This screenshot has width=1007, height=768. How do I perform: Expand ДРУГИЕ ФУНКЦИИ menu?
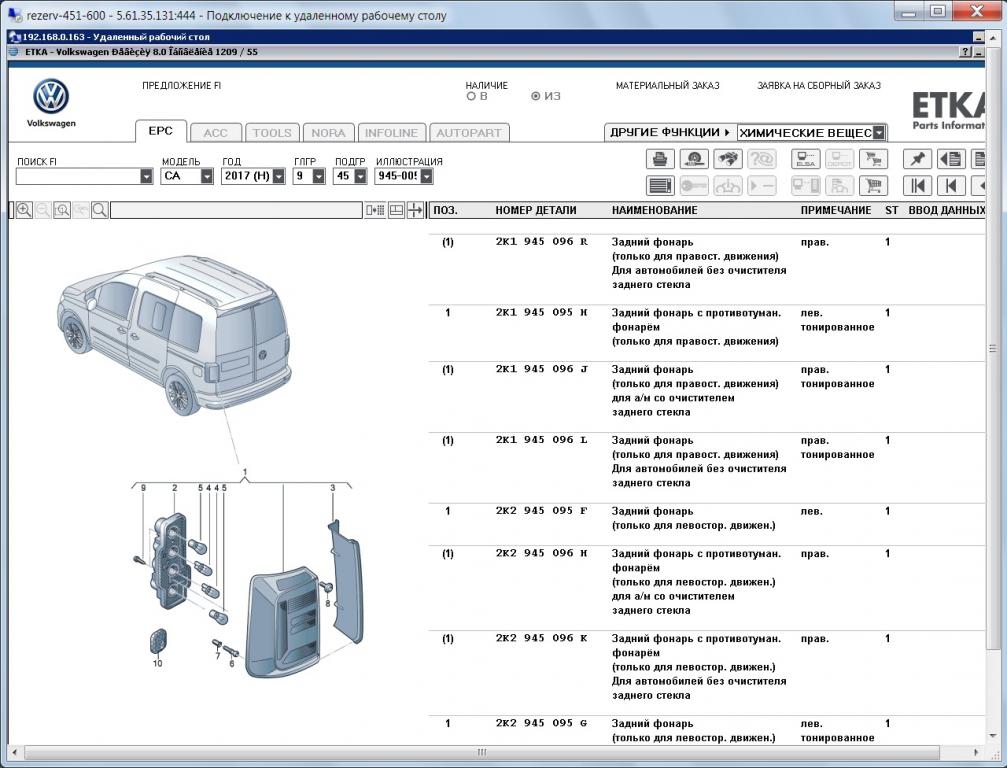pyautogui.click(x=670, y=132)
